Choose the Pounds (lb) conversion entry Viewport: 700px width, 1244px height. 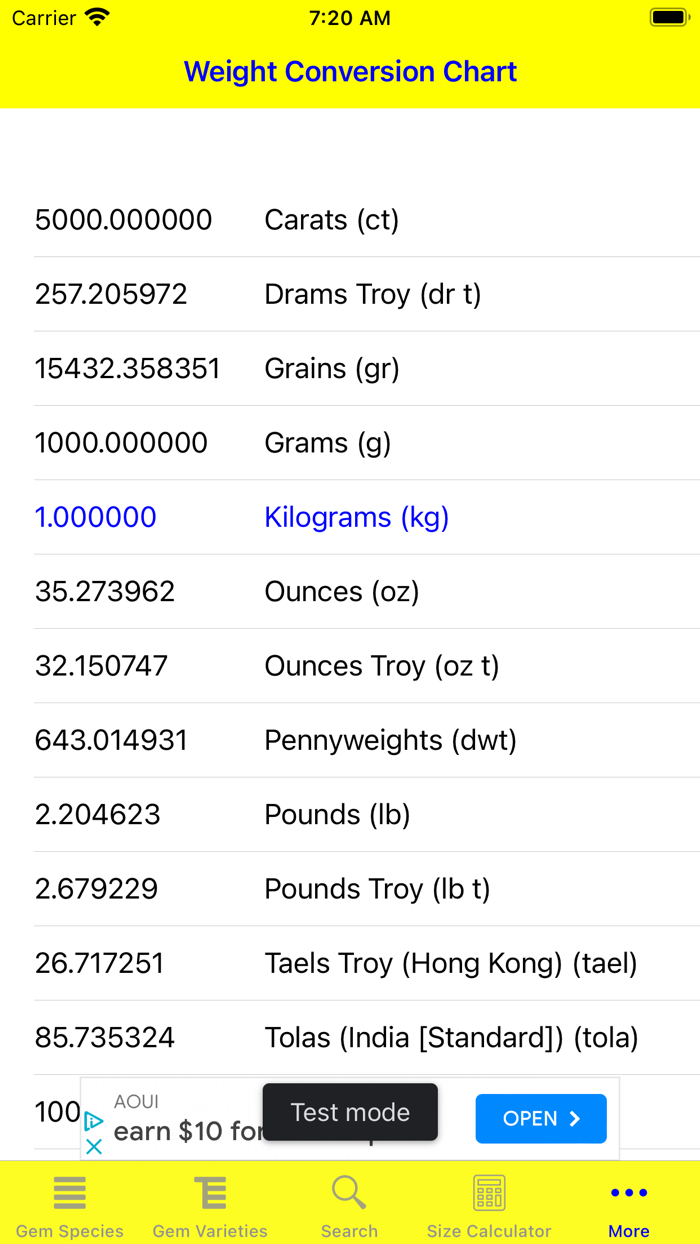[350, 814]
